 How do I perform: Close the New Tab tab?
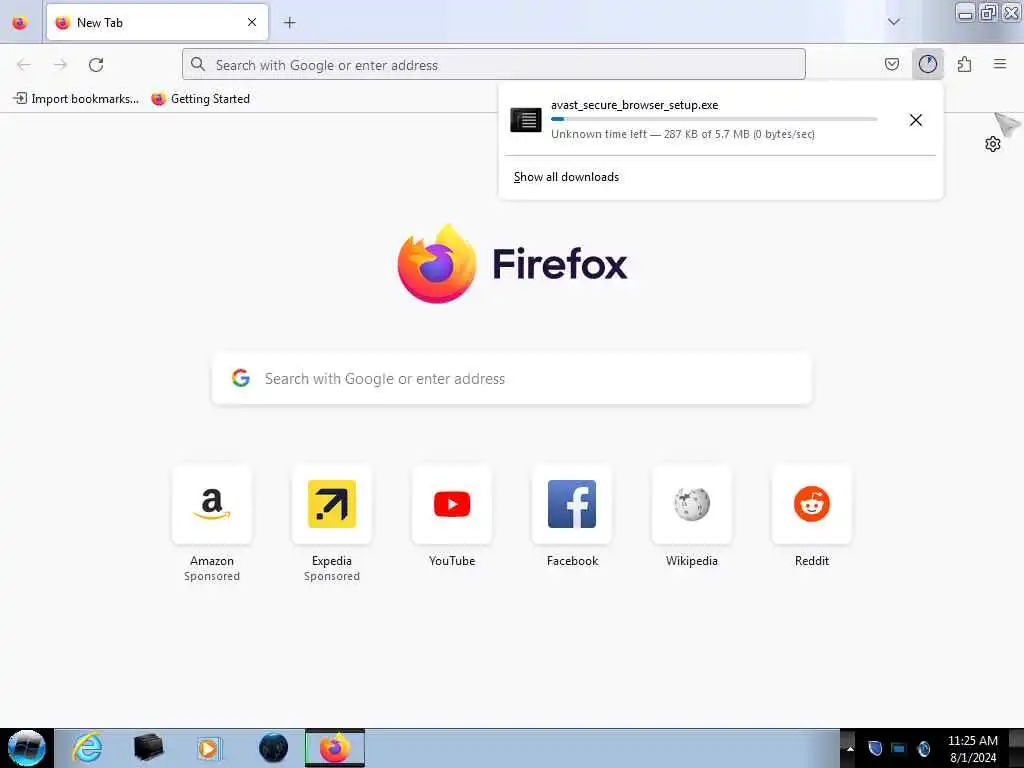tap(252, 23)
